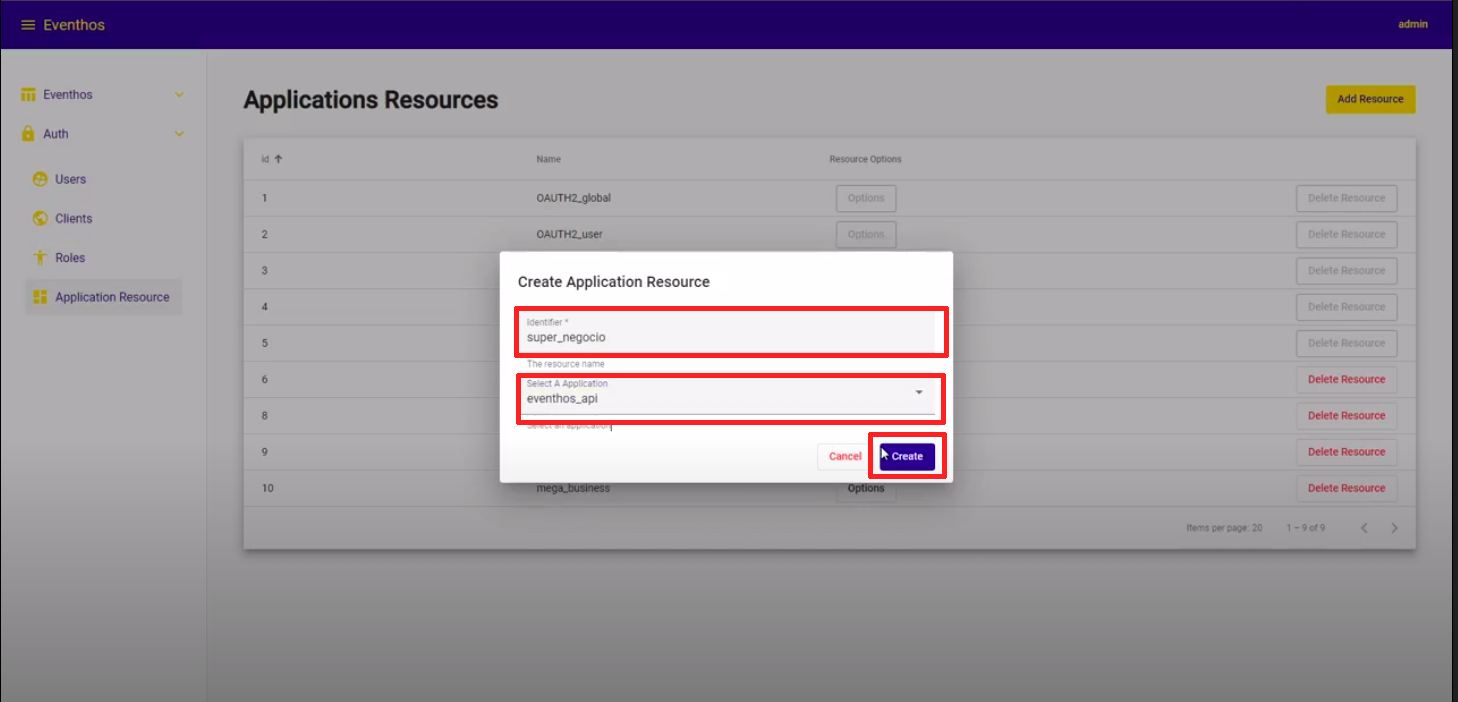
Task: Select the Clients icon in sidebar
Action: click(x=40, y=218)
